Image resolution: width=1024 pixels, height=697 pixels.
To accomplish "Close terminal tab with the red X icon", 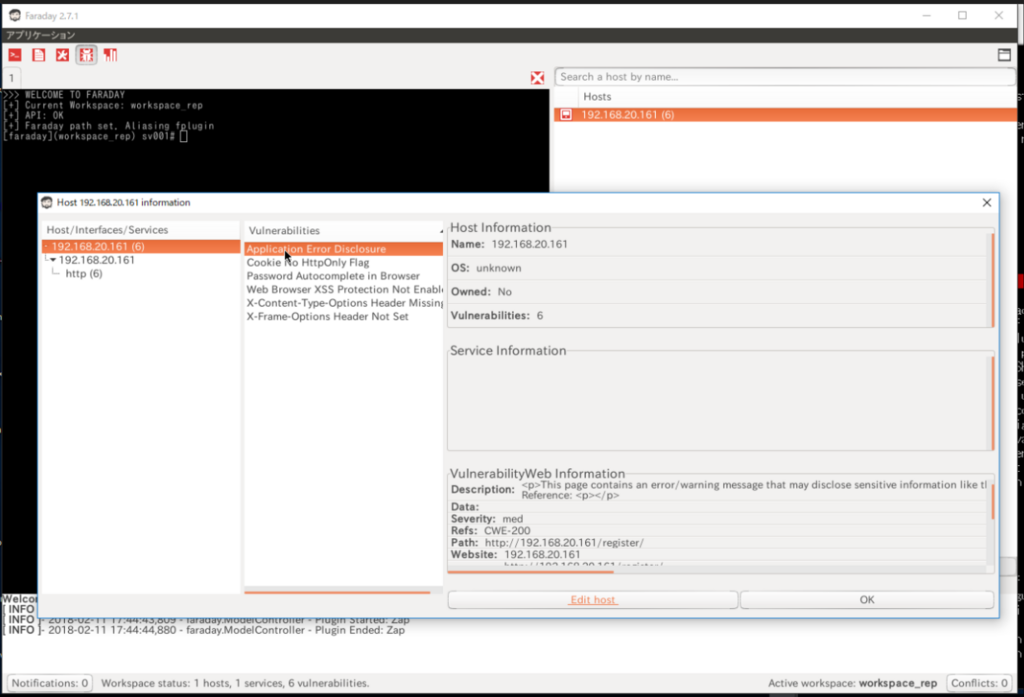I will [537, 78].
